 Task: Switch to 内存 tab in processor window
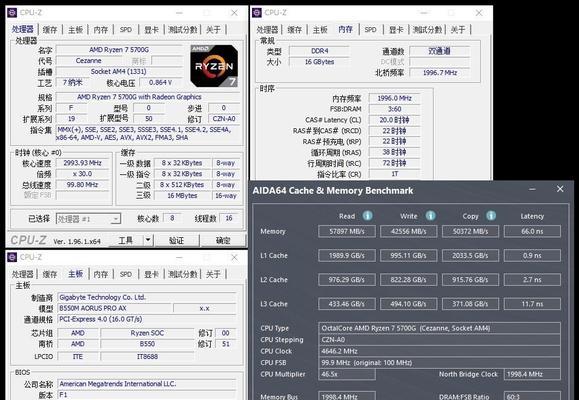[x=100, y=30]
